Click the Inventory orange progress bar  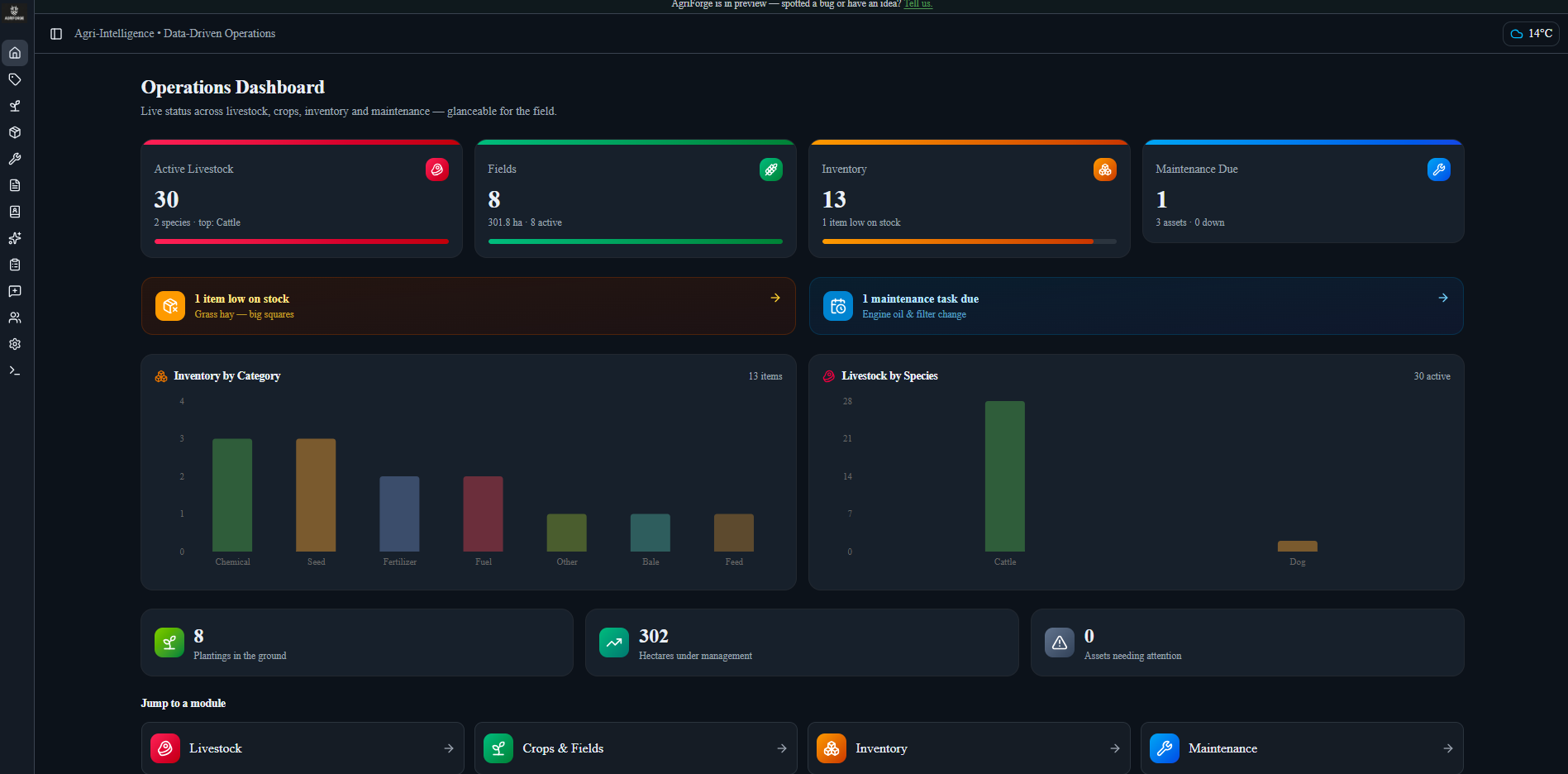pos(970,241)
